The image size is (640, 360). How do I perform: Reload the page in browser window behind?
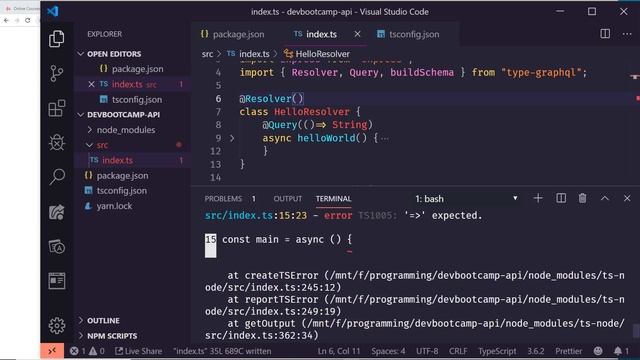tap(27, 20)
